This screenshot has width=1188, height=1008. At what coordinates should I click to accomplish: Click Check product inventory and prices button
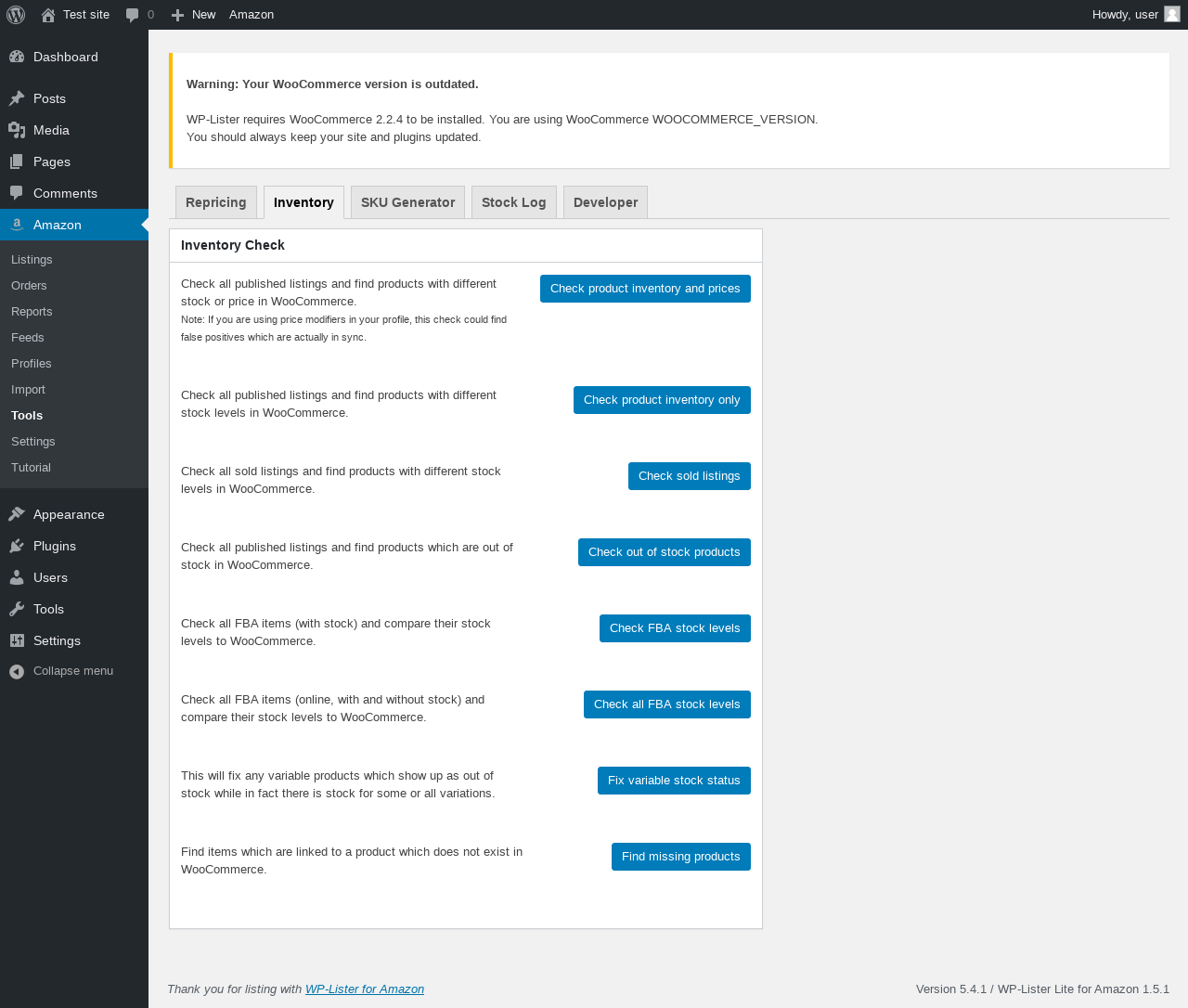pyautogui.click(x=645, y=289)
